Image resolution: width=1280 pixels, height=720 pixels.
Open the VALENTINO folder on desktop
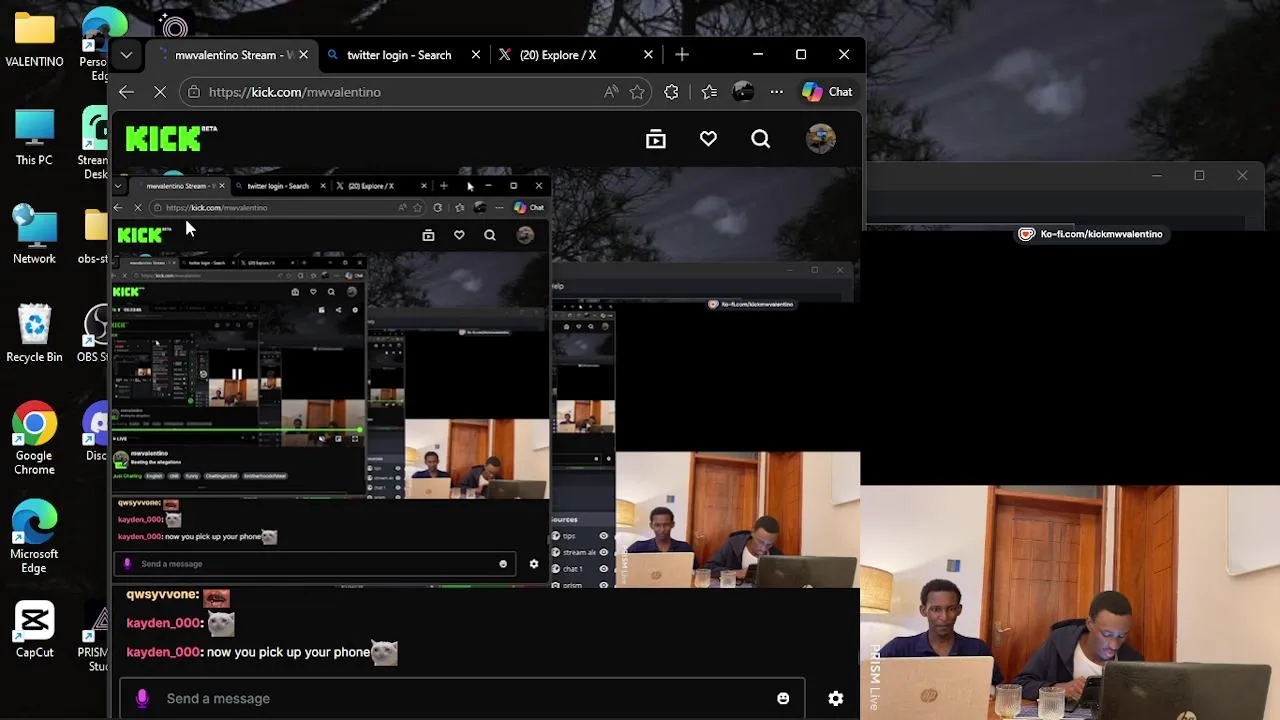pos(34,40)
